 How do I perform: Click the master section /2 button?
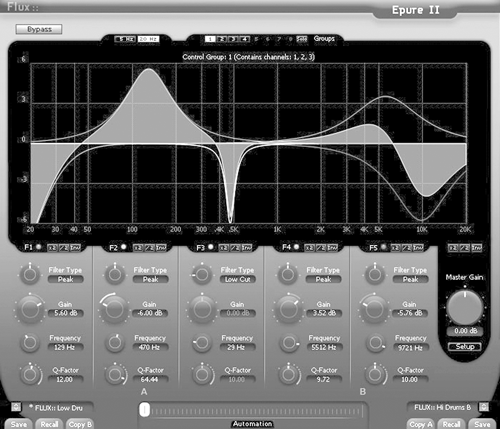pyautogui.click(x=465, y=248)
